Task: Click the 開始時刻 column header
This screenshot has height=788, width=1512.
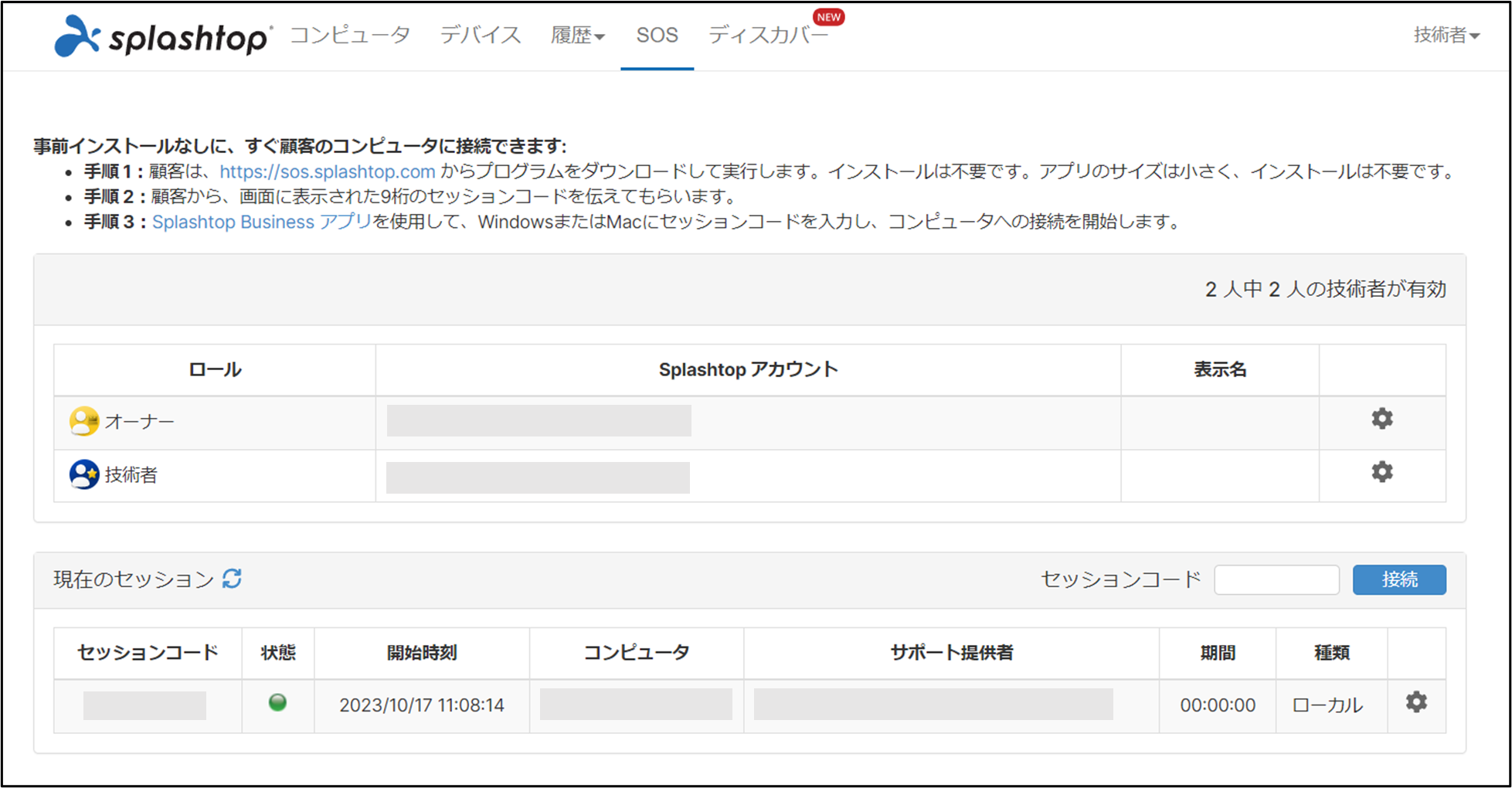Action: click(422, 653)
